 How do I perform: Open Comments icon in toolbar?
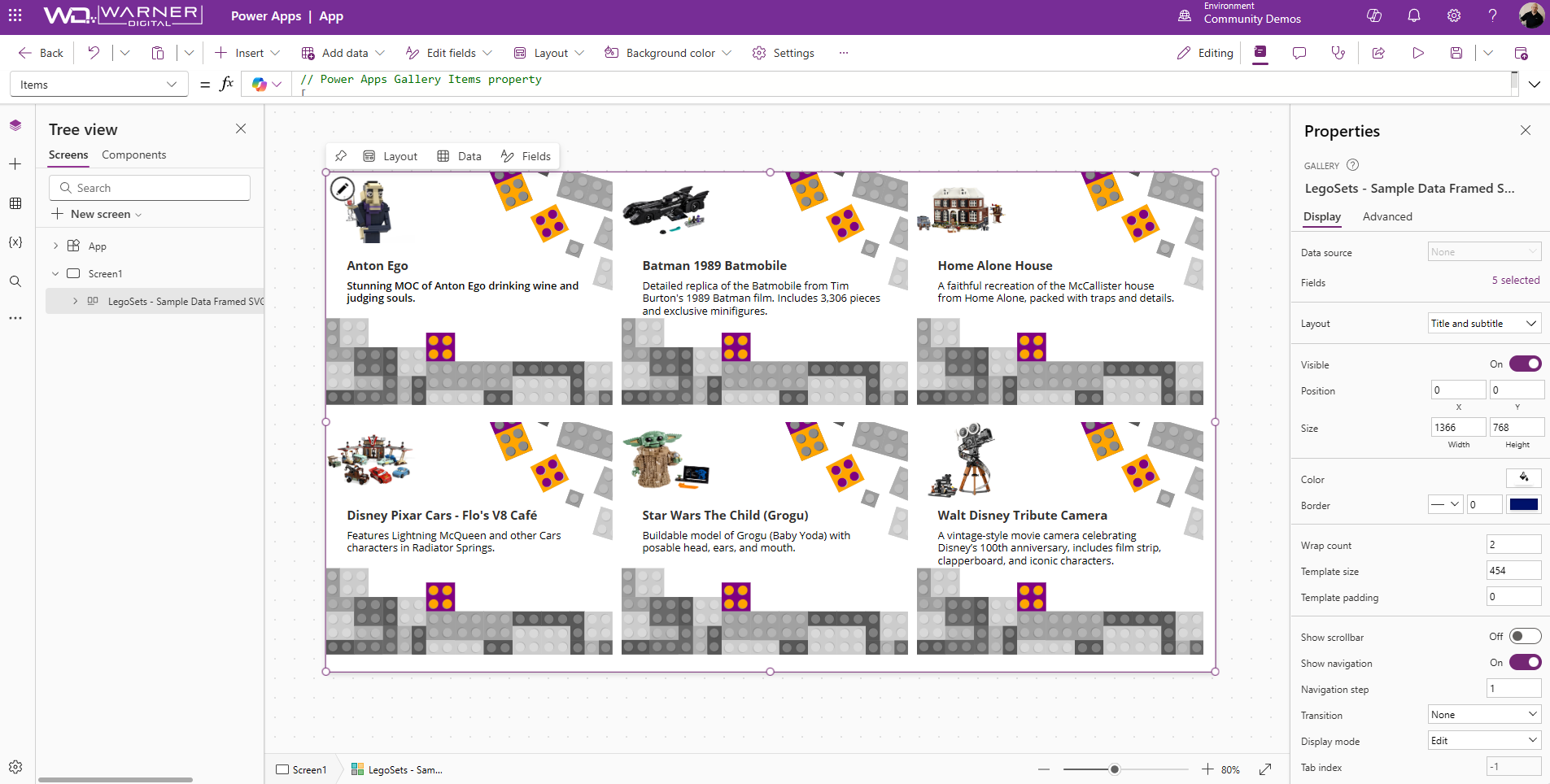pyautogui.click(x=1299, y=53)
